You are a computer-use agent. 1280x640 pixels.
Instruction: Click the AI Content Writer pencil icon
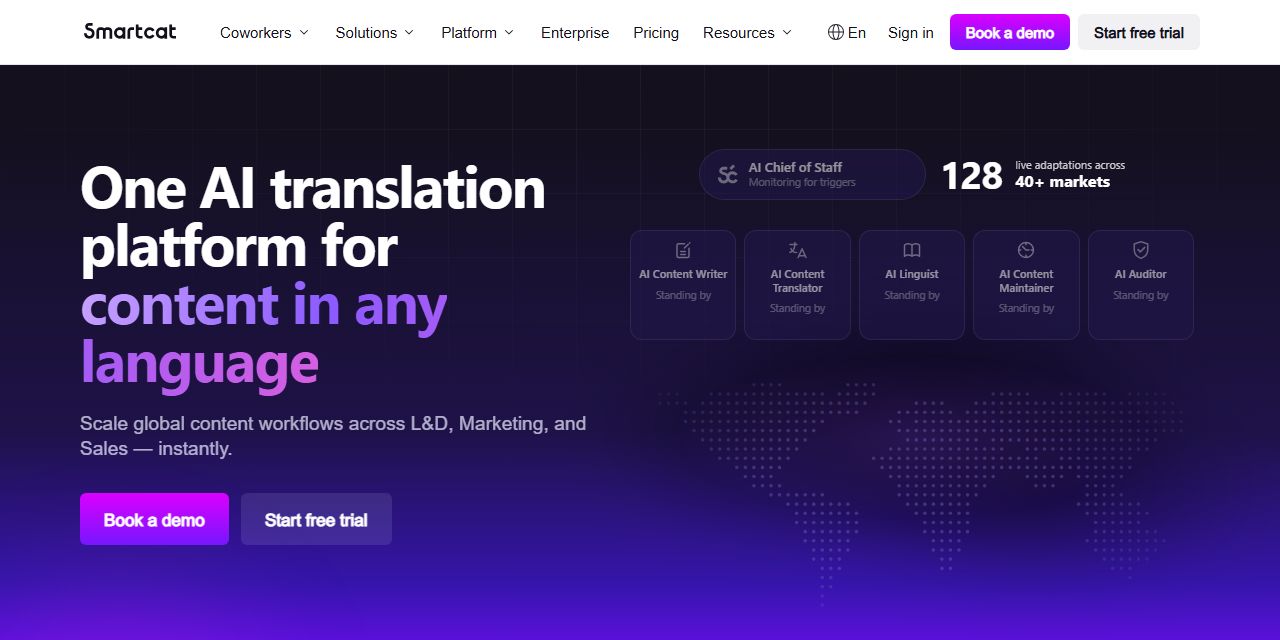coord(683,250)
